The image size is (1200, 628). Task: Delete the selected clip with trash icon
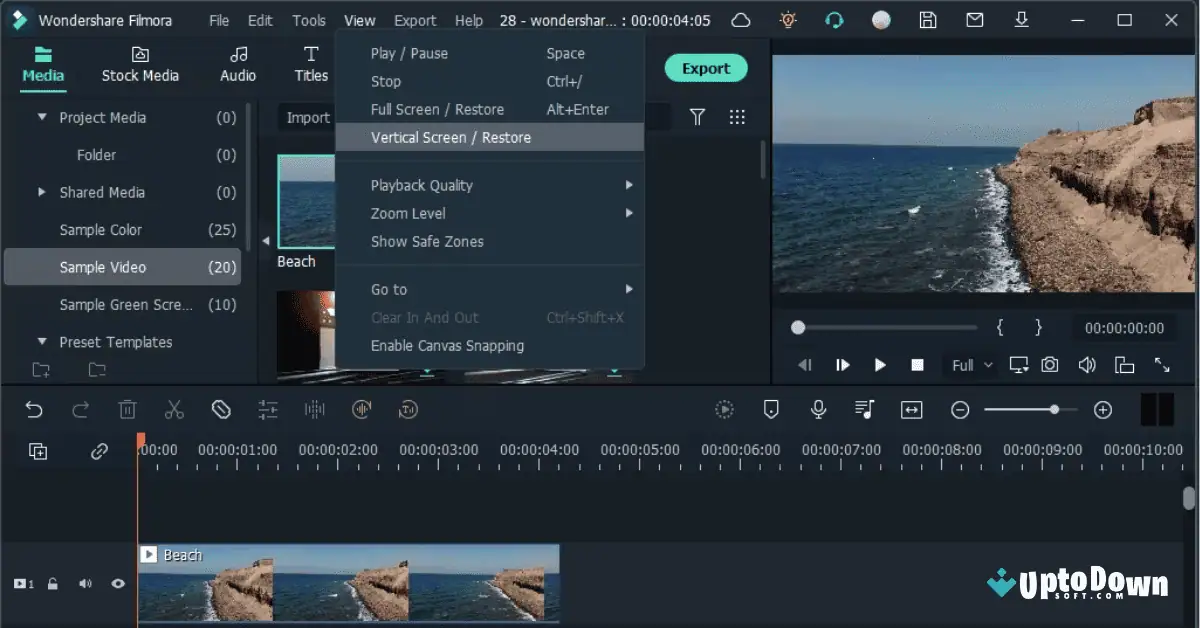[127, 409]
